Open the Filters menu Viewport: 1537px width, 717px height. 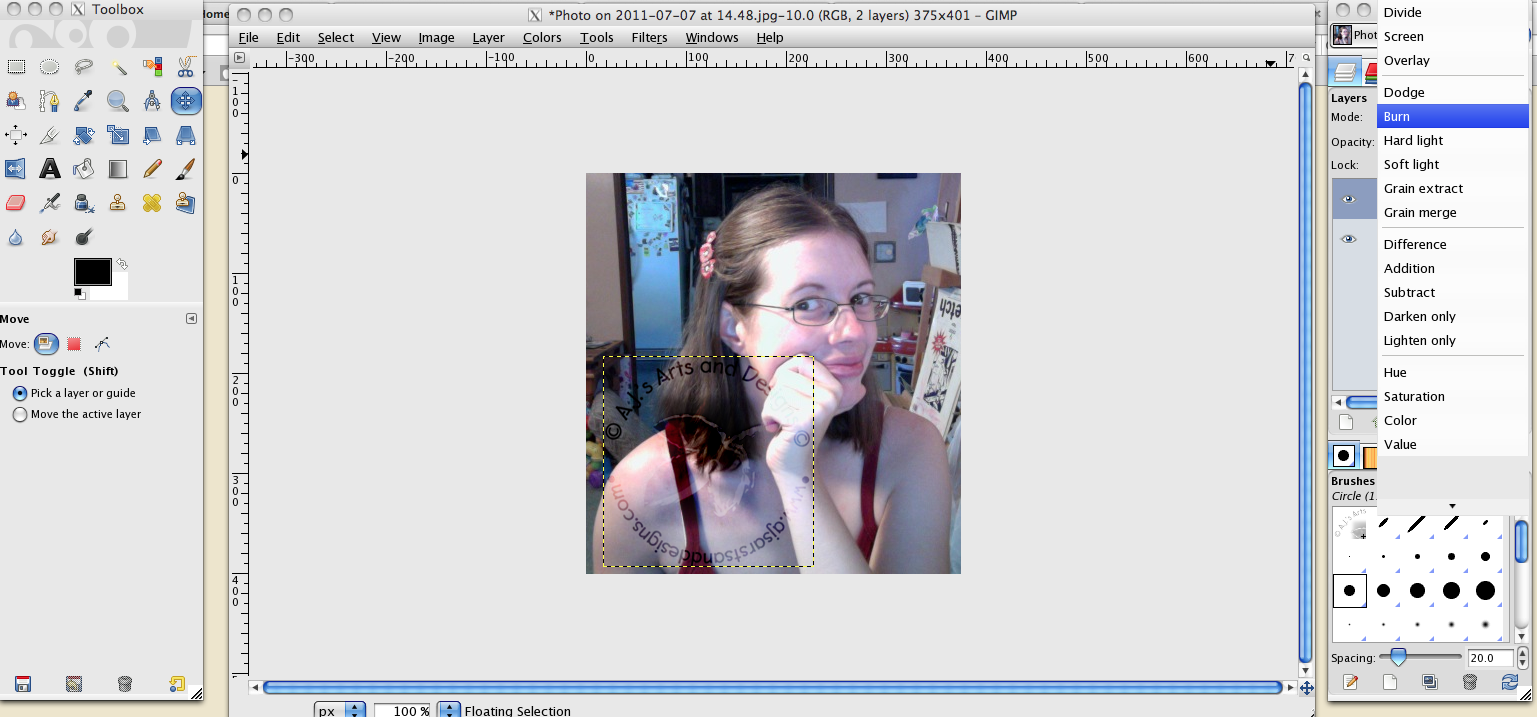click(x=649, y=37)
